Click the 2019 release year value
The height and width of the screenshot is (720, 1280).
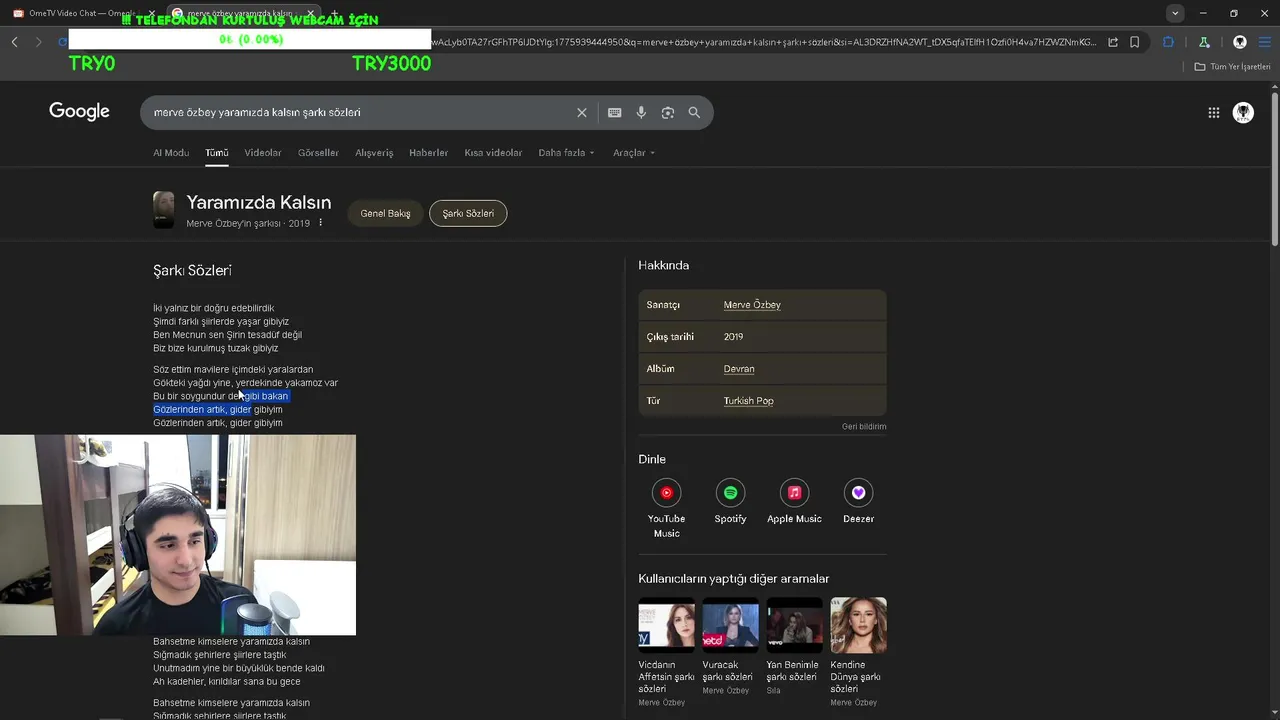733,337
